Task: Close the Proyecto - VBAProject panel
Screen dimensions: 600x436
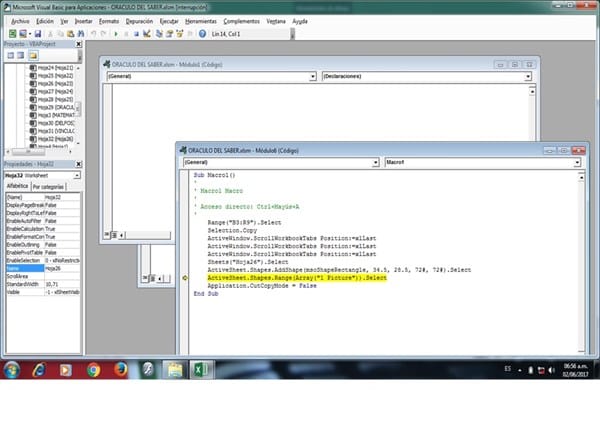Action: point(80,44)
